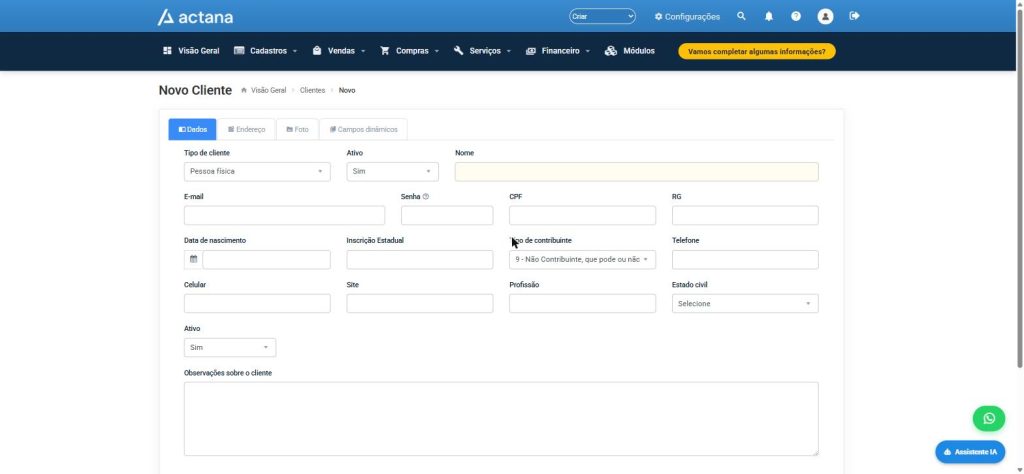Image resolution: width=1024 pixels, height=474 pixels.
Task: Go to Visão Geral breadcrumb link
Action: point(268,91)
